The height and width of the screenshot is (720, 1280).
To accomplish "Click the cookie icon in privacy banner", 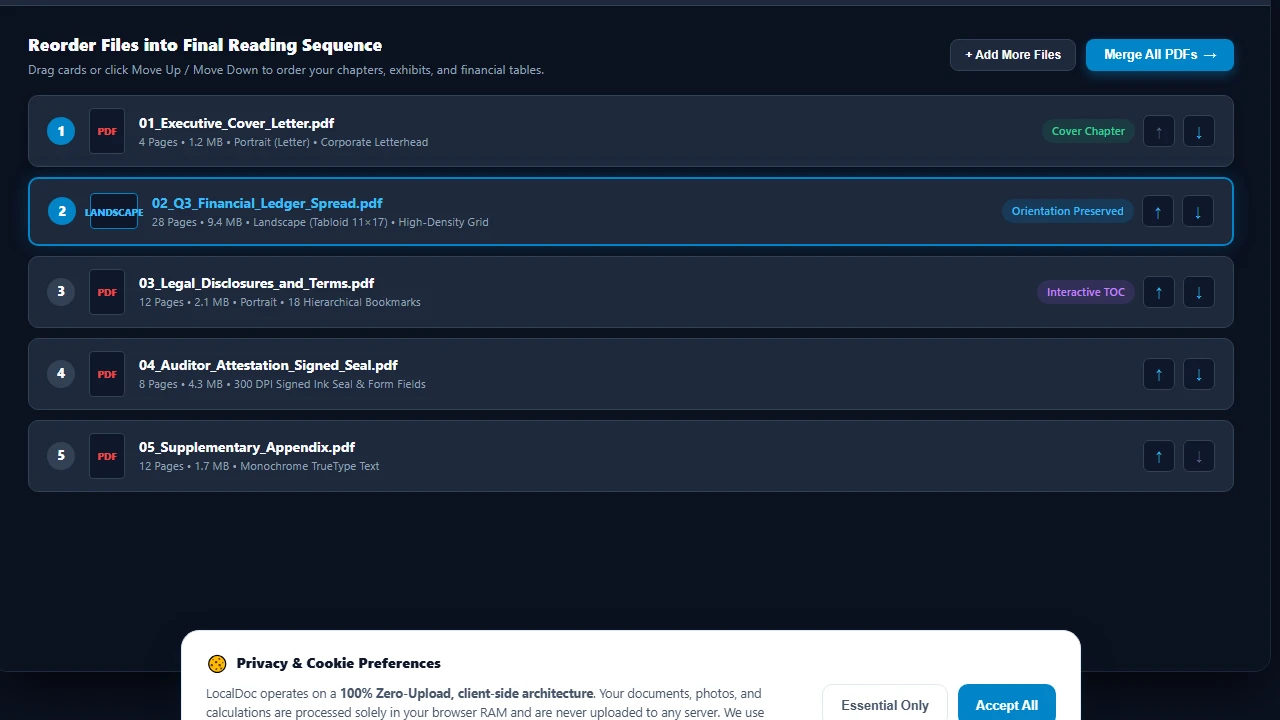I will point(217,664).
